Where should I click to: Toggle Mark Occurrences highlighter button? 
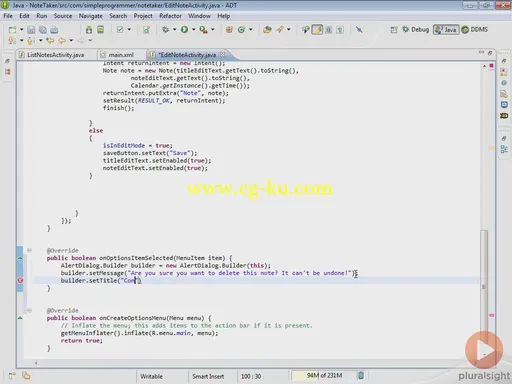click(x=317, y=30)
